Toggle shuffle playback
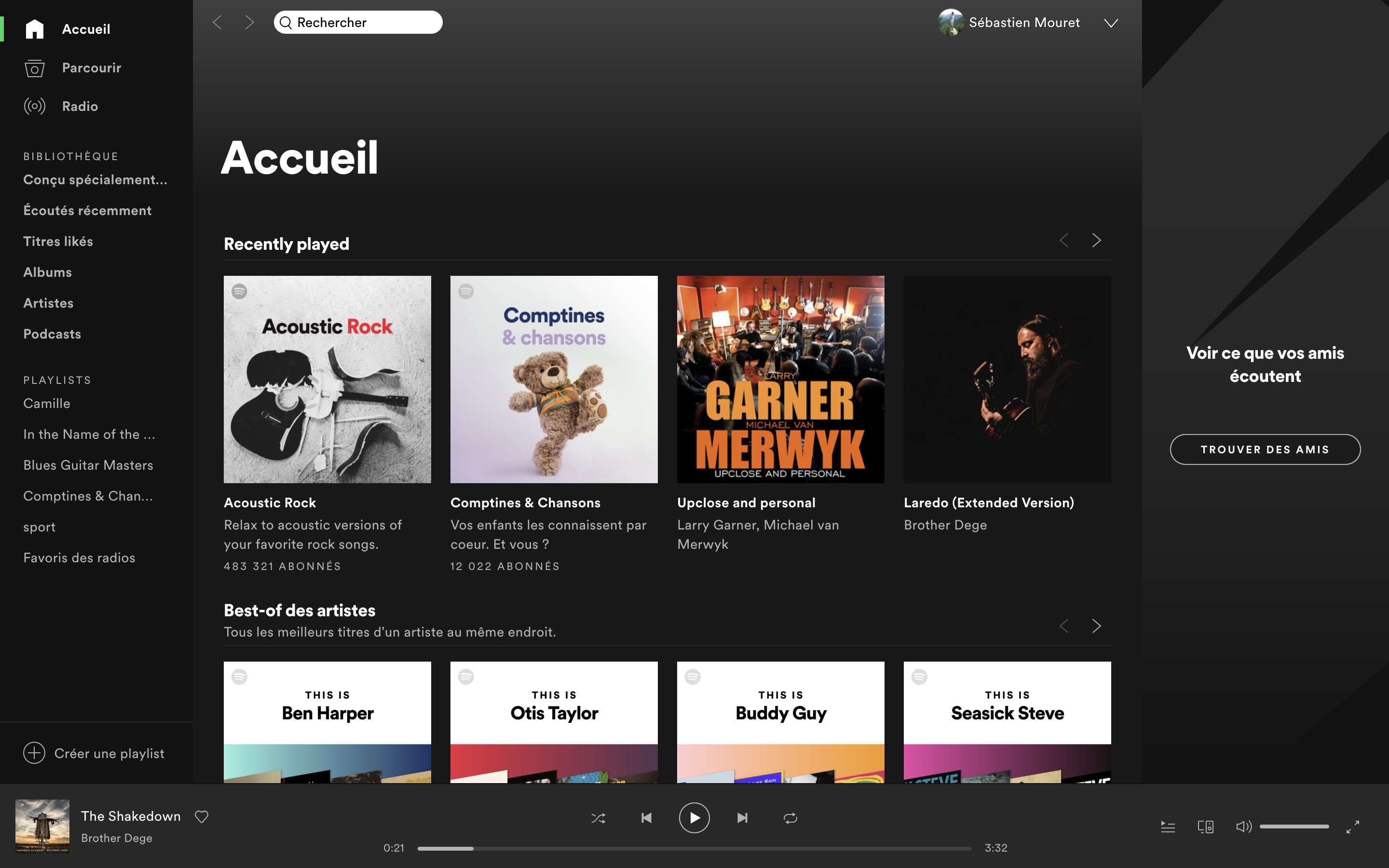Screen dimensions: 1389x868 (598, 818)
